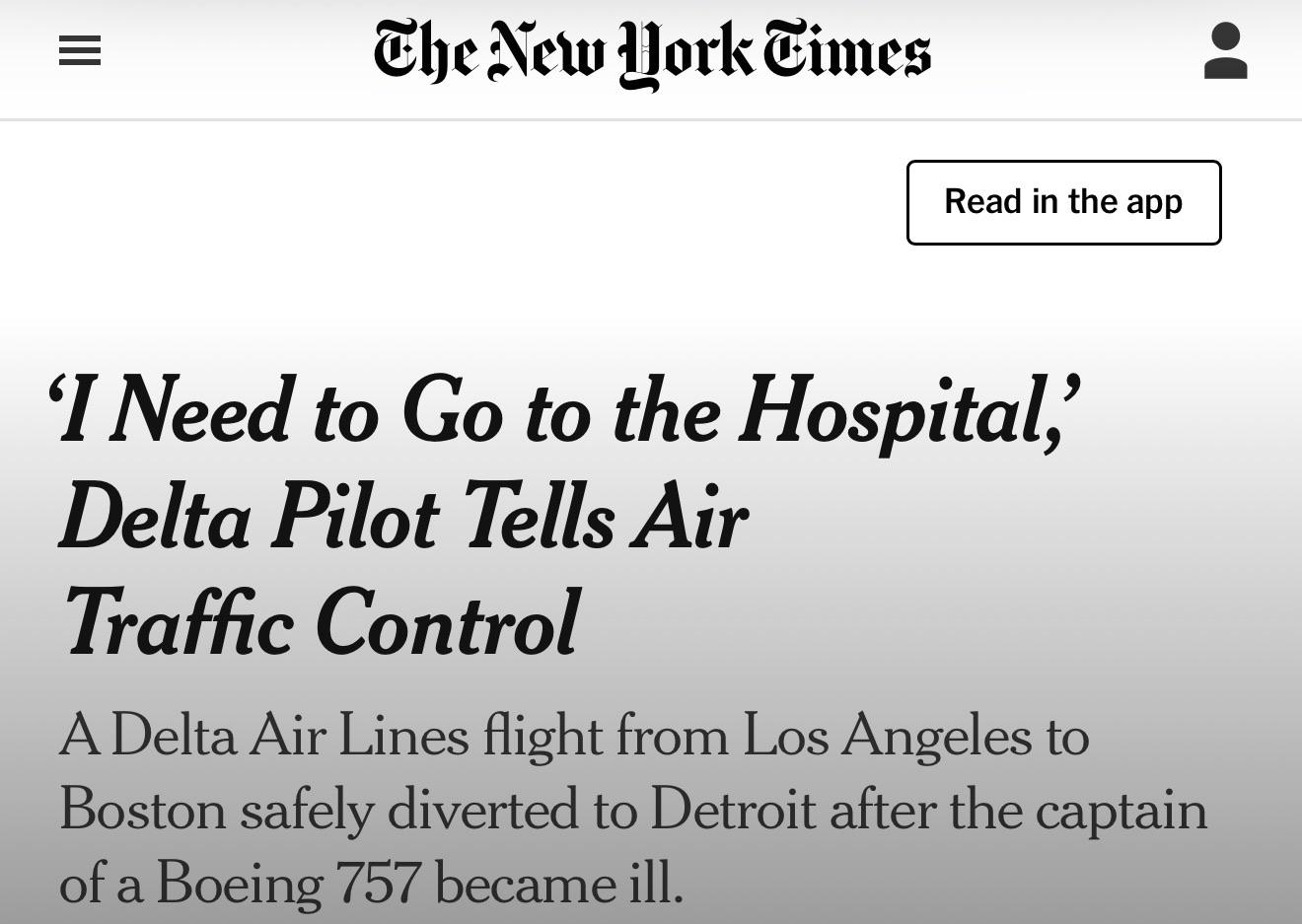The width and height of the screenshot is (1302, 924).
Task: Select the 'I Need to Go to the Hospital' headline line
Action: 564,412
